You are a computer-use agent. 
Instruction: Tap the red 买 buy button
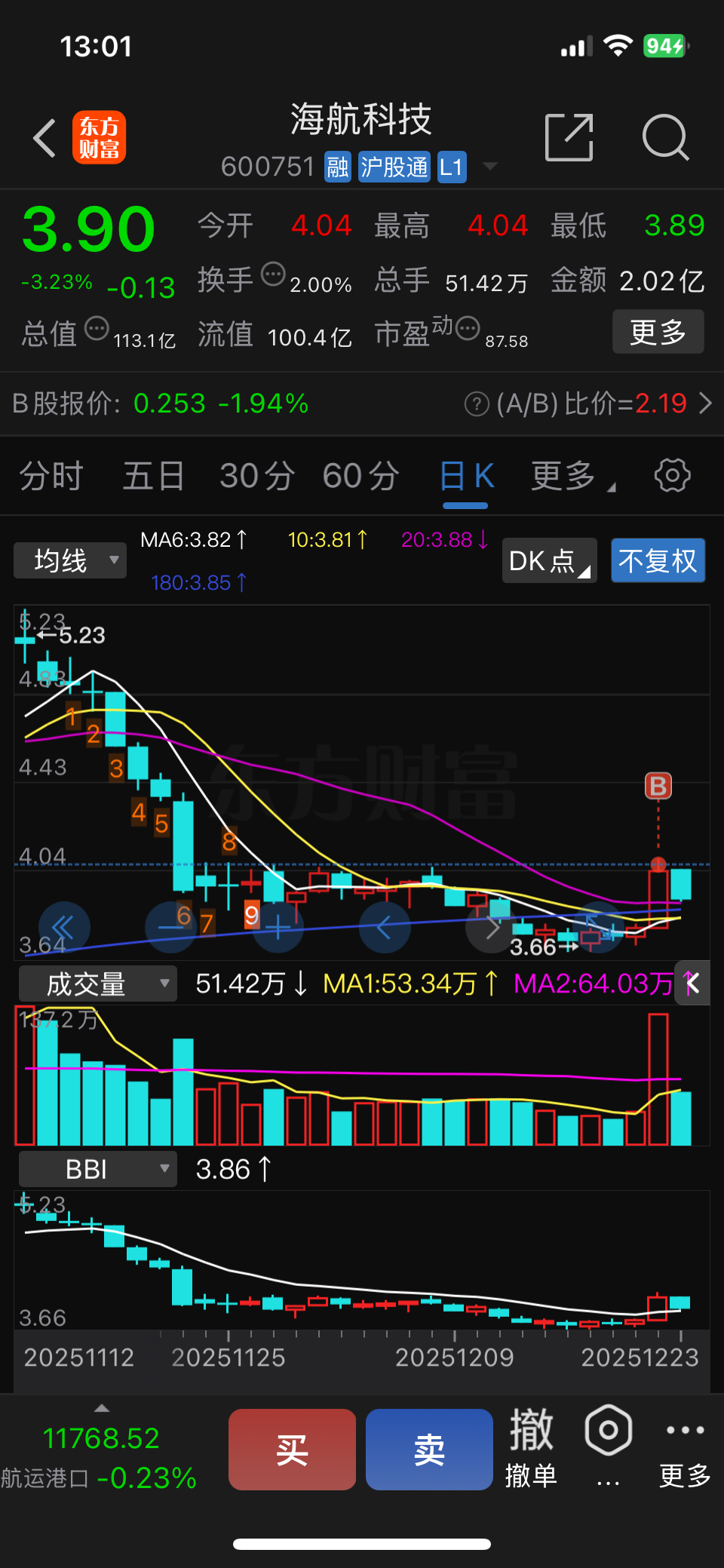coord(292,1449)
